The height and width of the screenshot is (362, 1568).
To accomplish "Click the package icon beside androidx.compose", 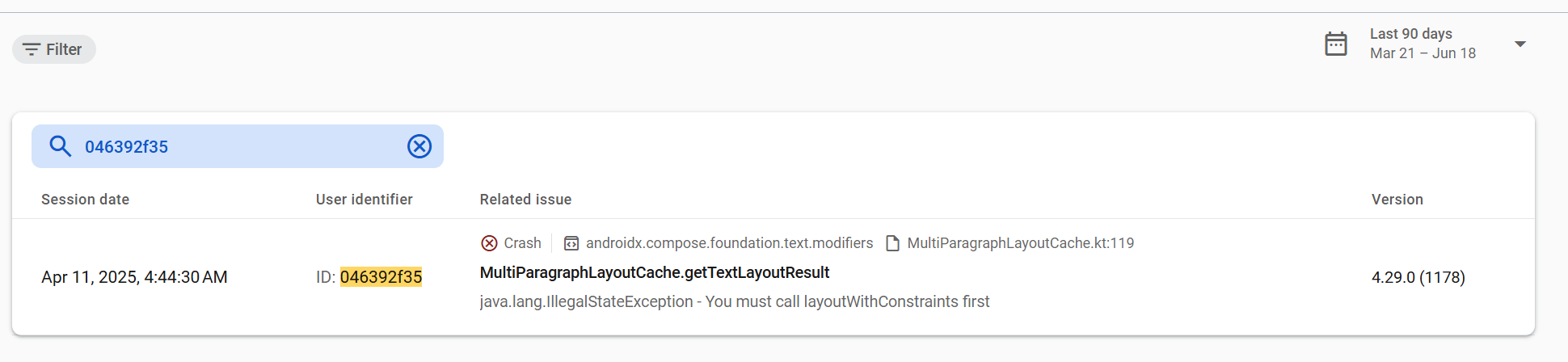I will coord(571,243).
